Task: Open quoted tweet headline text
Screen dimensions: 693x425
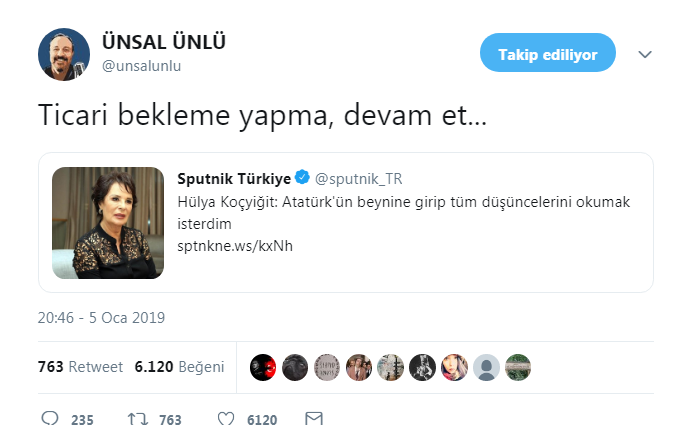Action: 404,213
